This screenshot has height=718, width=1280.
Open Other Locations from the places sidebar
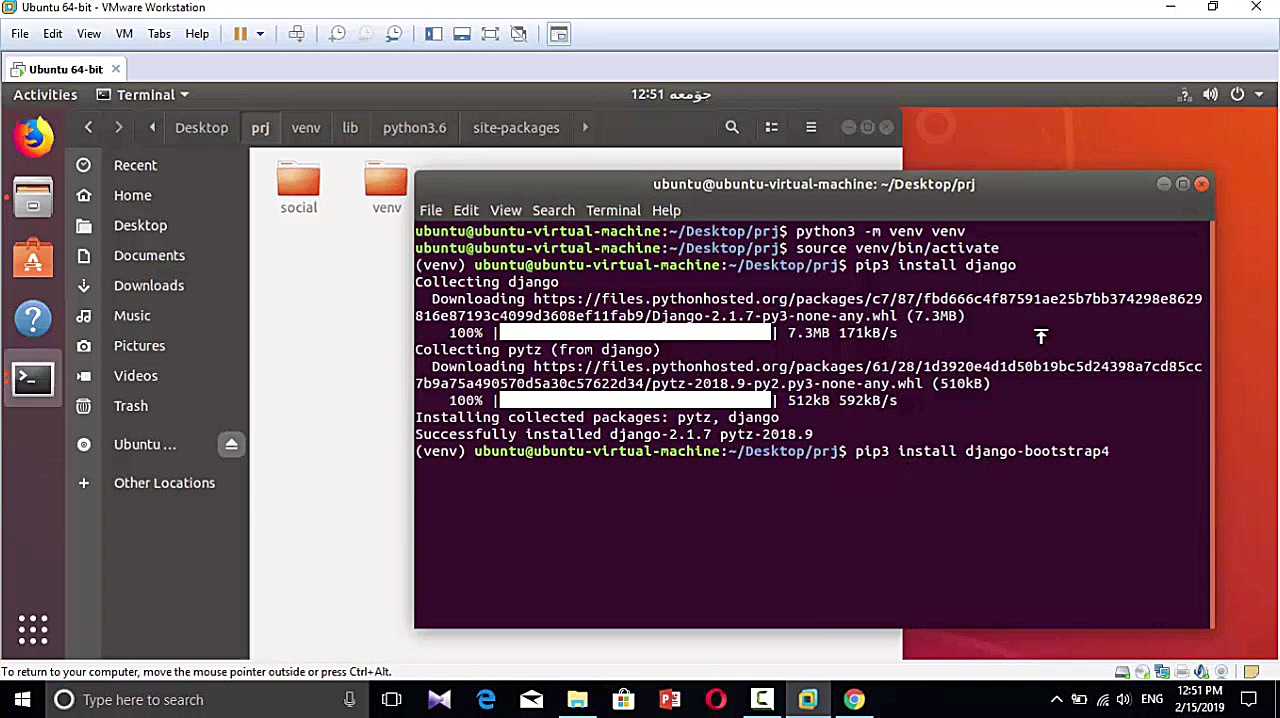click(x=164, y=483)
